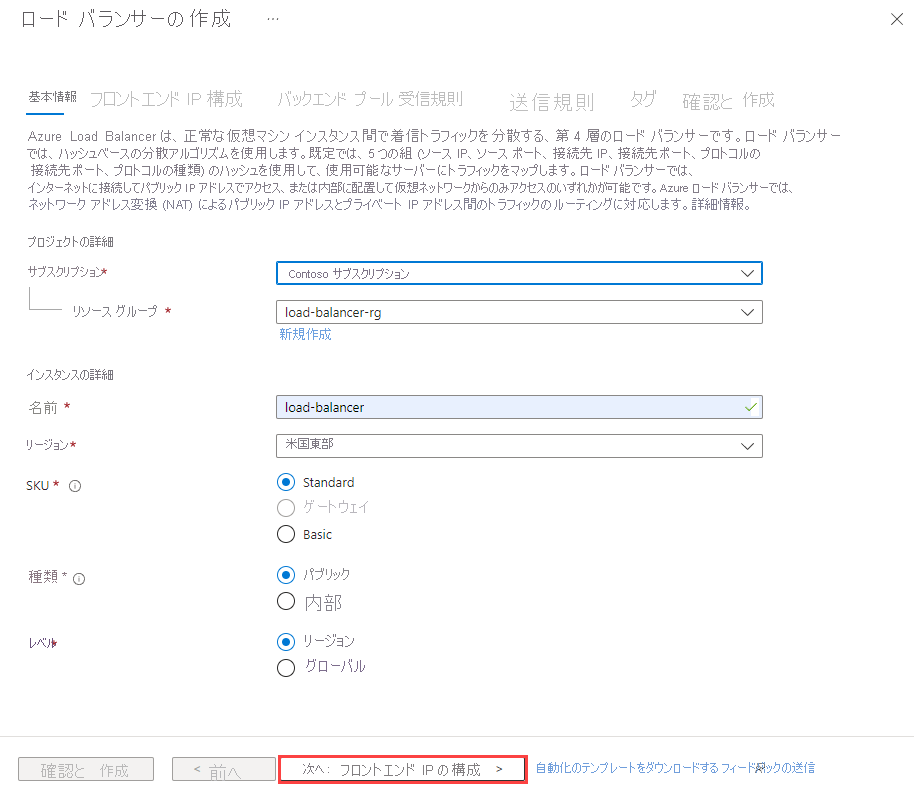
Task: Open the リソース グループ dropdown
Action: click(519, 312)
